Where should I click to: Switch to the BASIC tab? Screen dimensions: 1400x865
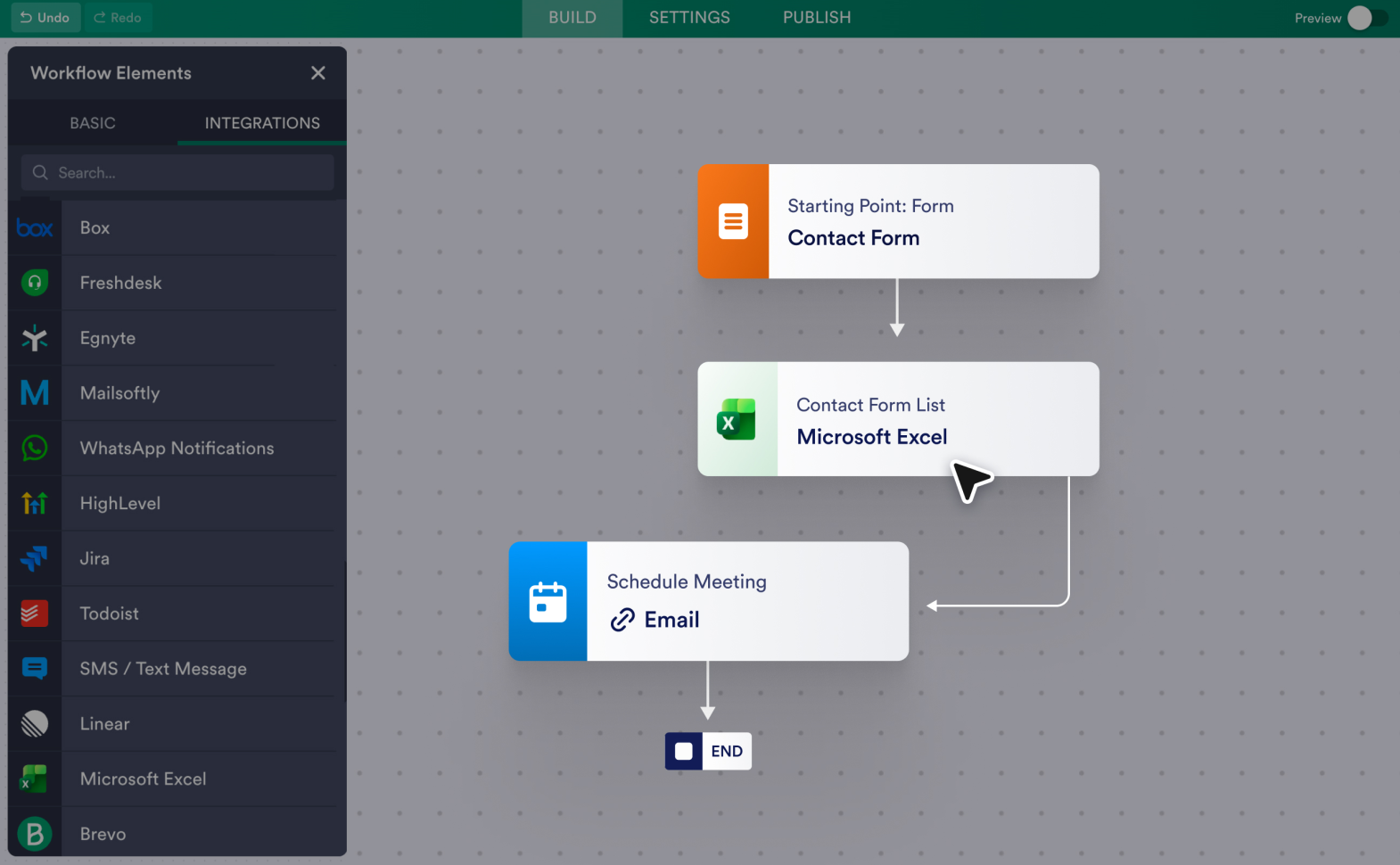click(x=93, y=123)
